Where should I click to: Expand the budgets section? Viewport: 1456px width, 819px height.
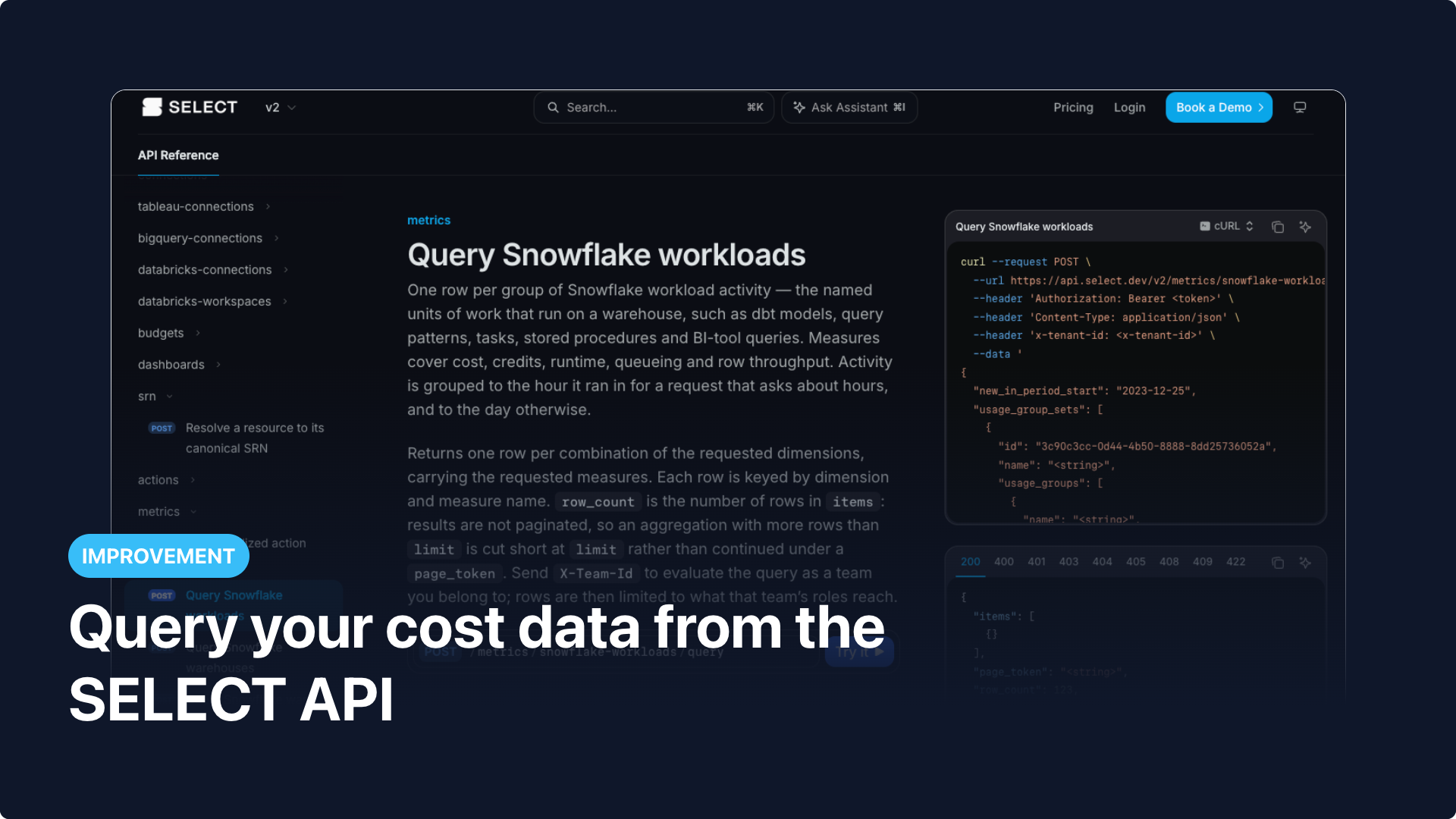pyautogui.click(x=169, y=333)
